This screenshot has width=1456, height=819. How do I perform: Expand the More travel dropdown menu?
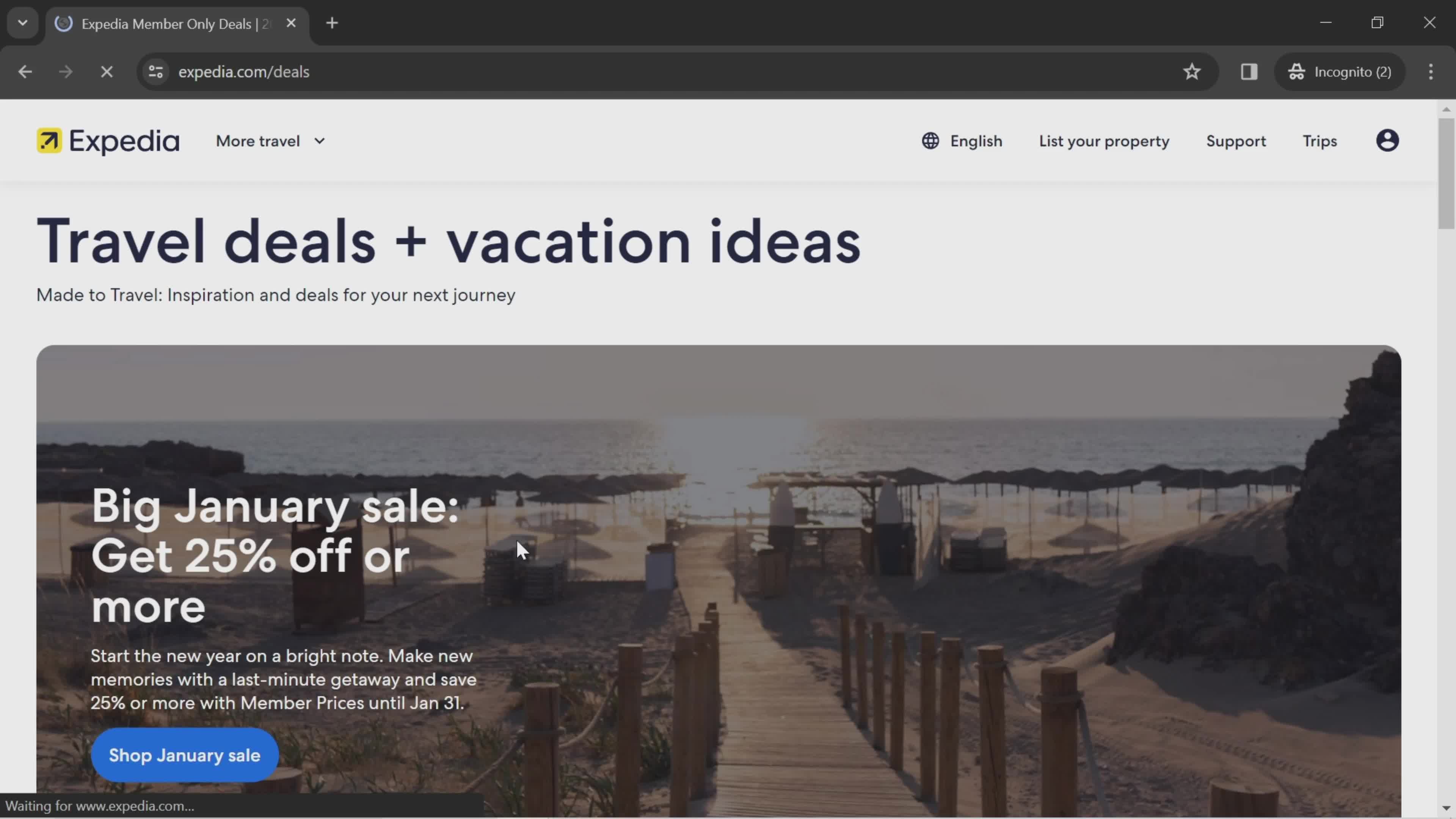tap(270, 140)
